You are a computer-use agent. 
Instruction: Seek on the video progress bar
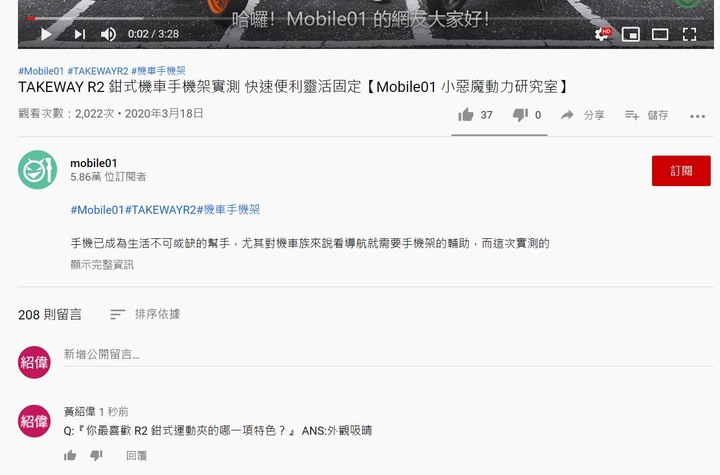pos(366,18)
